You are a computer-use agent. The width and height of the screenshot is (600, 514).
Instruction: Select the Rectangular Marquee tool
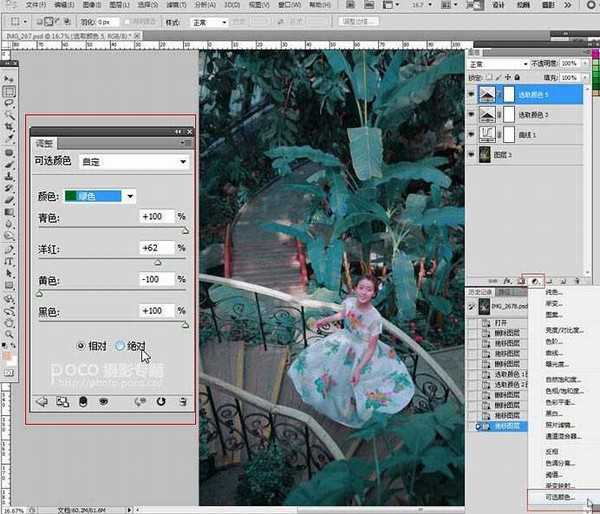pyautogui.click(x=9, y=91)
